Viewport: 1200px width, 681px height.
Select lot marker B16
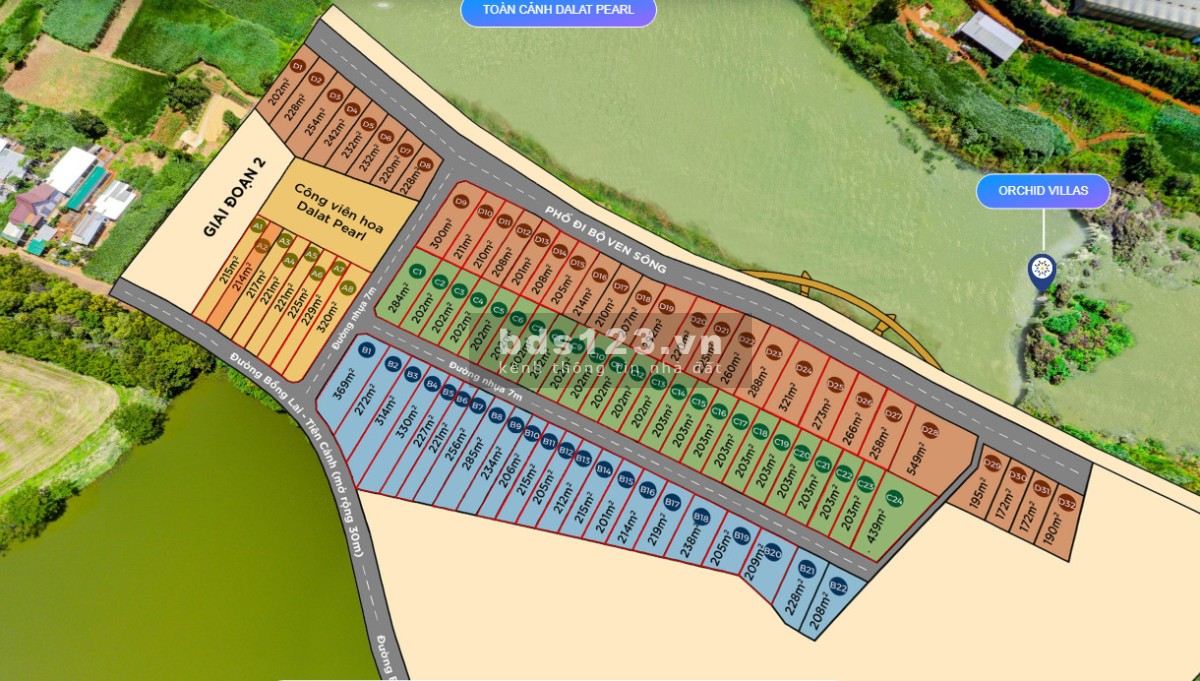pyautogui.click(x=647, y=490)
